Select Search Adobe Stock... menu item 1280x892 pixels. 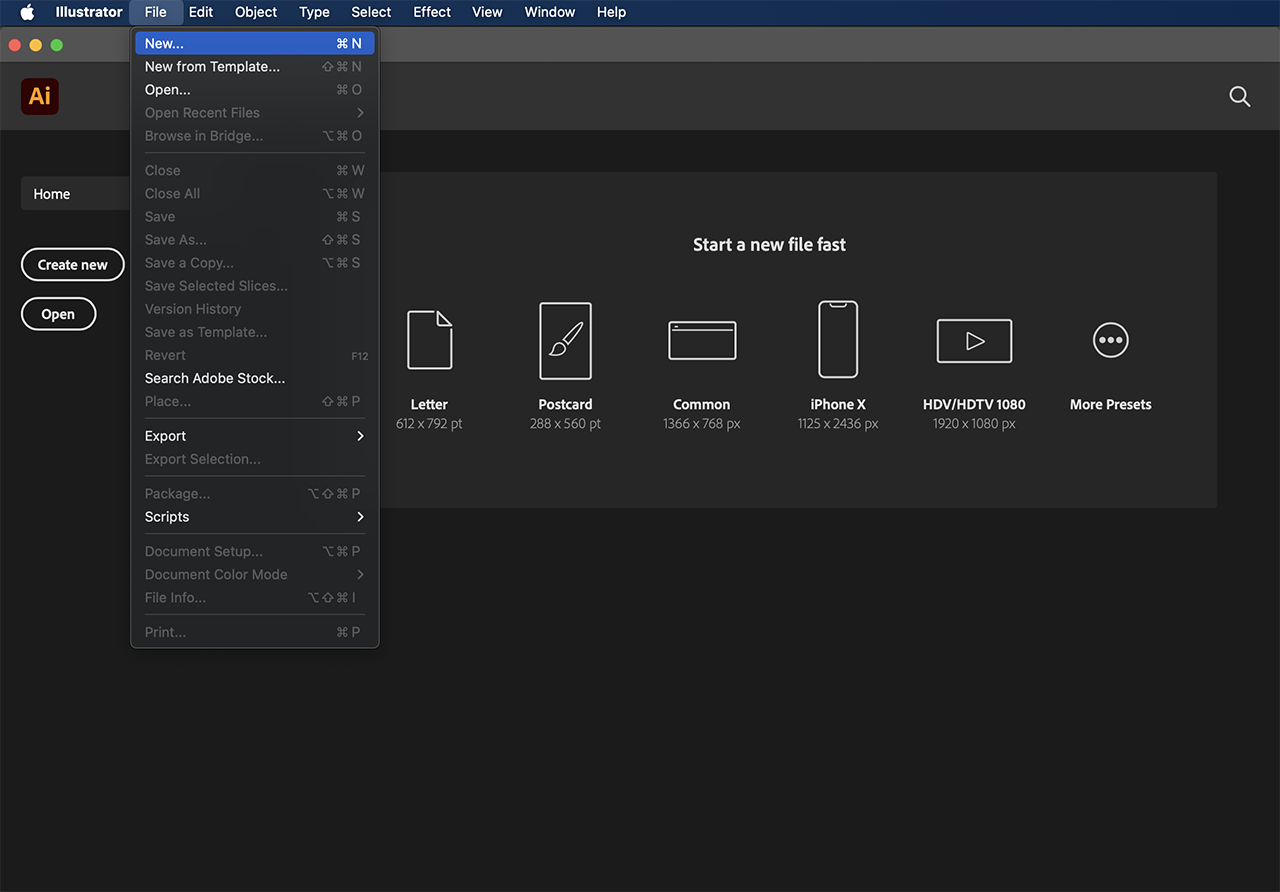tap(255, 378)
